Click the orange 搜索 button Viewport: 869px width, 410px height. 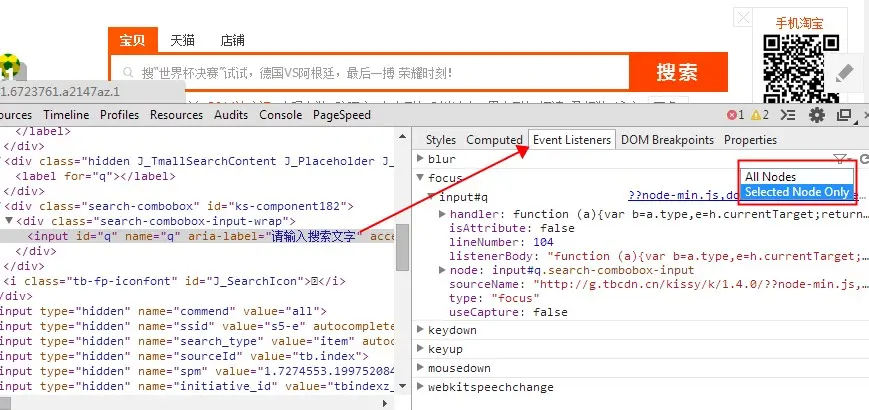pyautogui.click(x=677, y=72)
